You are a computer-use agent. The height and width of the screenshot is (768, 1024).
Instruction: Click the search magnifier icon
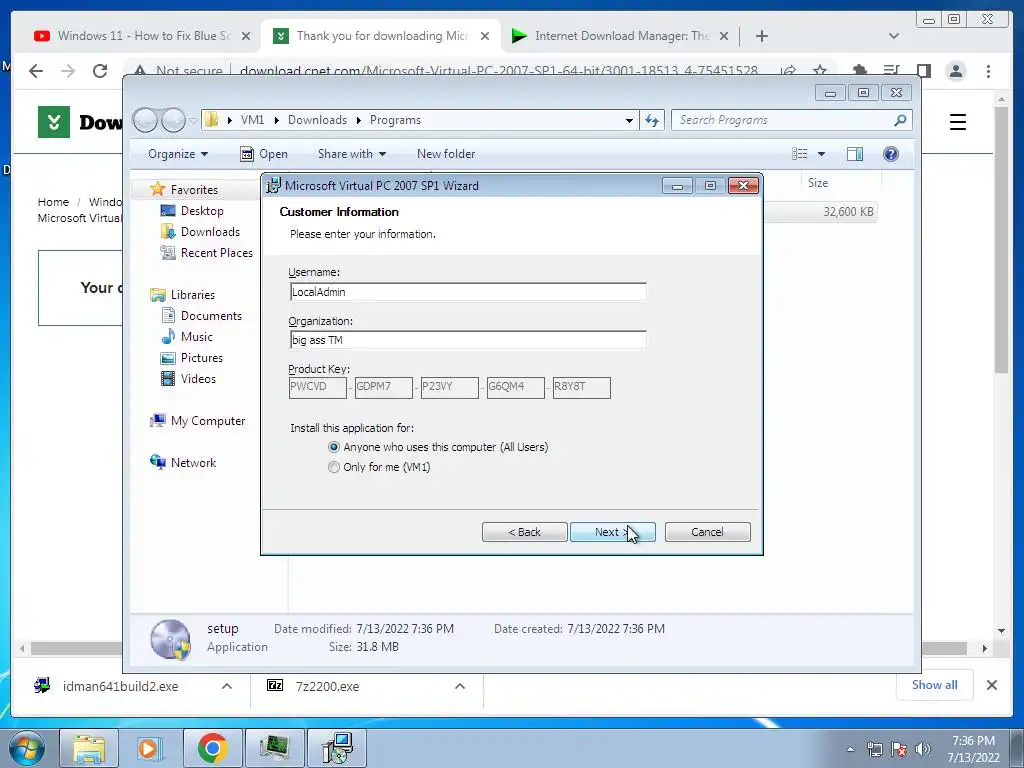(901, 120)
